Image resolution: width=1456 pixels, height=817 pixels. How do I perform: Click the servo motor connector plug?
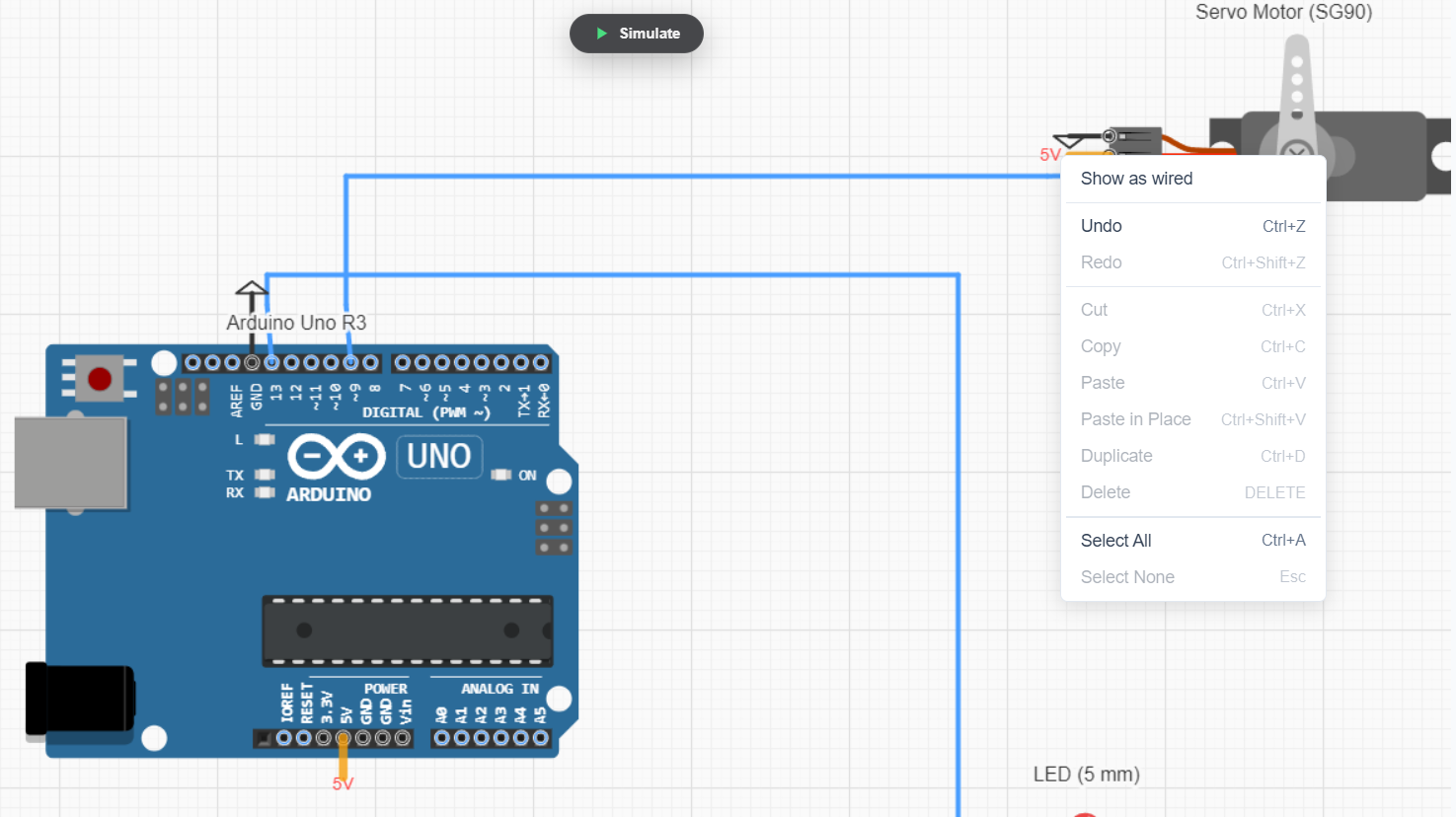[x=1133, y=140]
